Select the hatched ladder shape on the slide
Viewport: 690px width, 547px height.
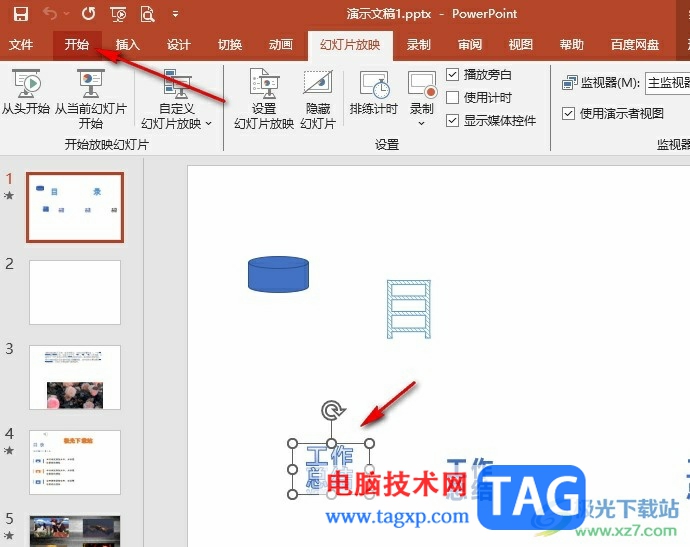point(409,309)
